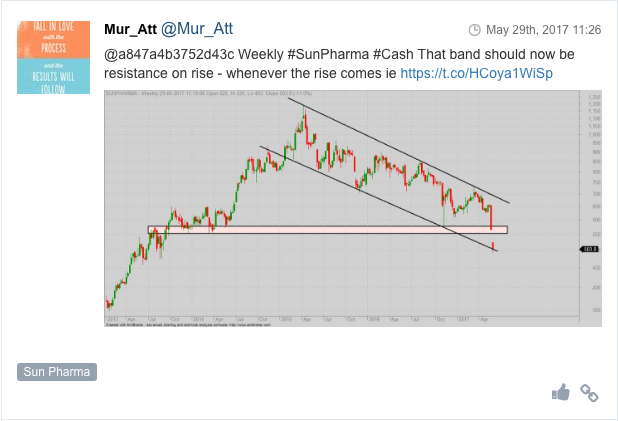Click the #SunPharma hashtag

click(x=328, y=54)
